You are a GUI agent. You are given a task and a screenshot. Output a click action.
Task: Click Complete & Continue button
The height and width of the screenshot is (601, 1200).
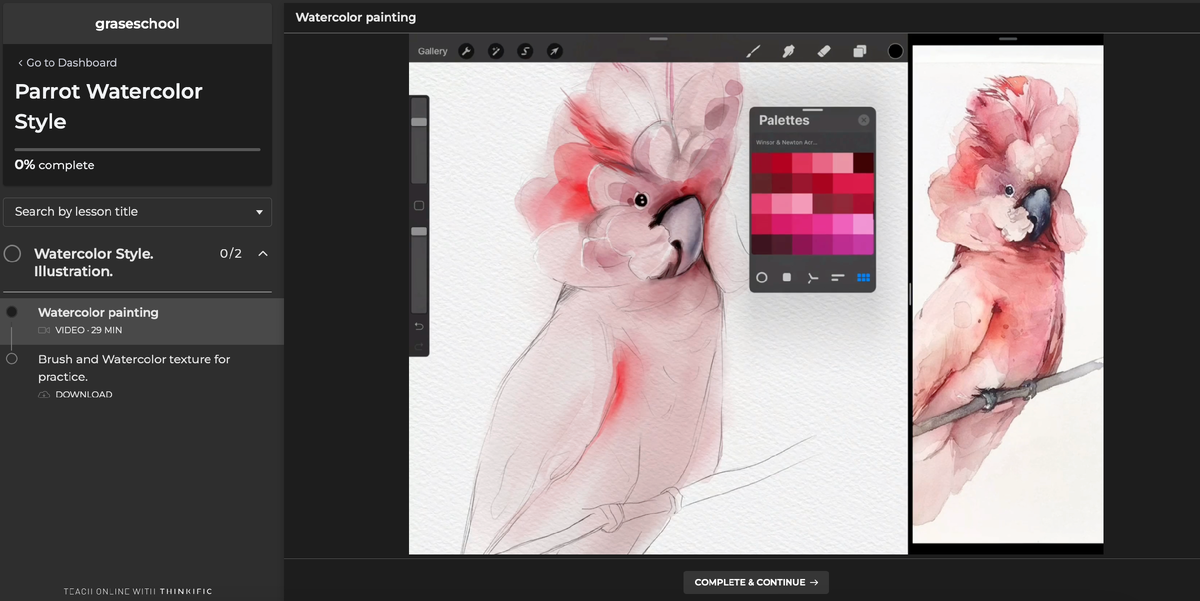coord(756,582)
